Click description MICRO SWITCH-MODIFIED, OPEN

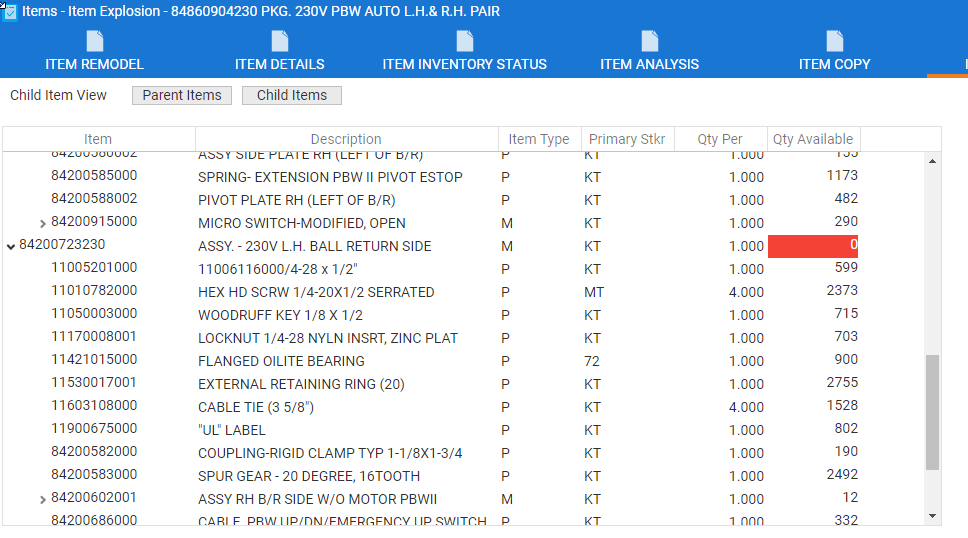302,223
